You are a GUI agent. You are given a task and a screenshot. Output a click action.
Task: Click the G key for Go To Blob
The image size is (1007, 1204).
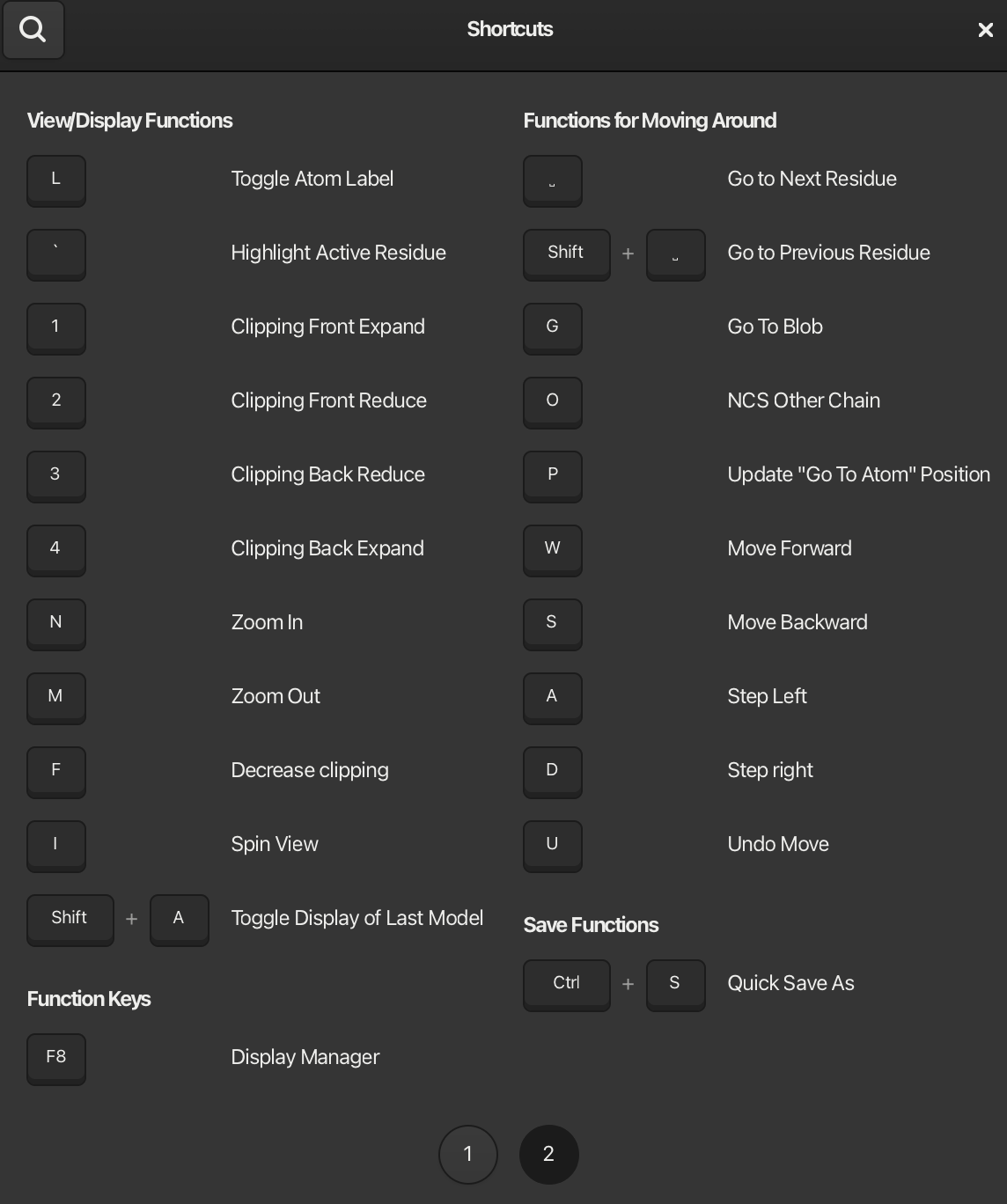click(x=553, y=327)
